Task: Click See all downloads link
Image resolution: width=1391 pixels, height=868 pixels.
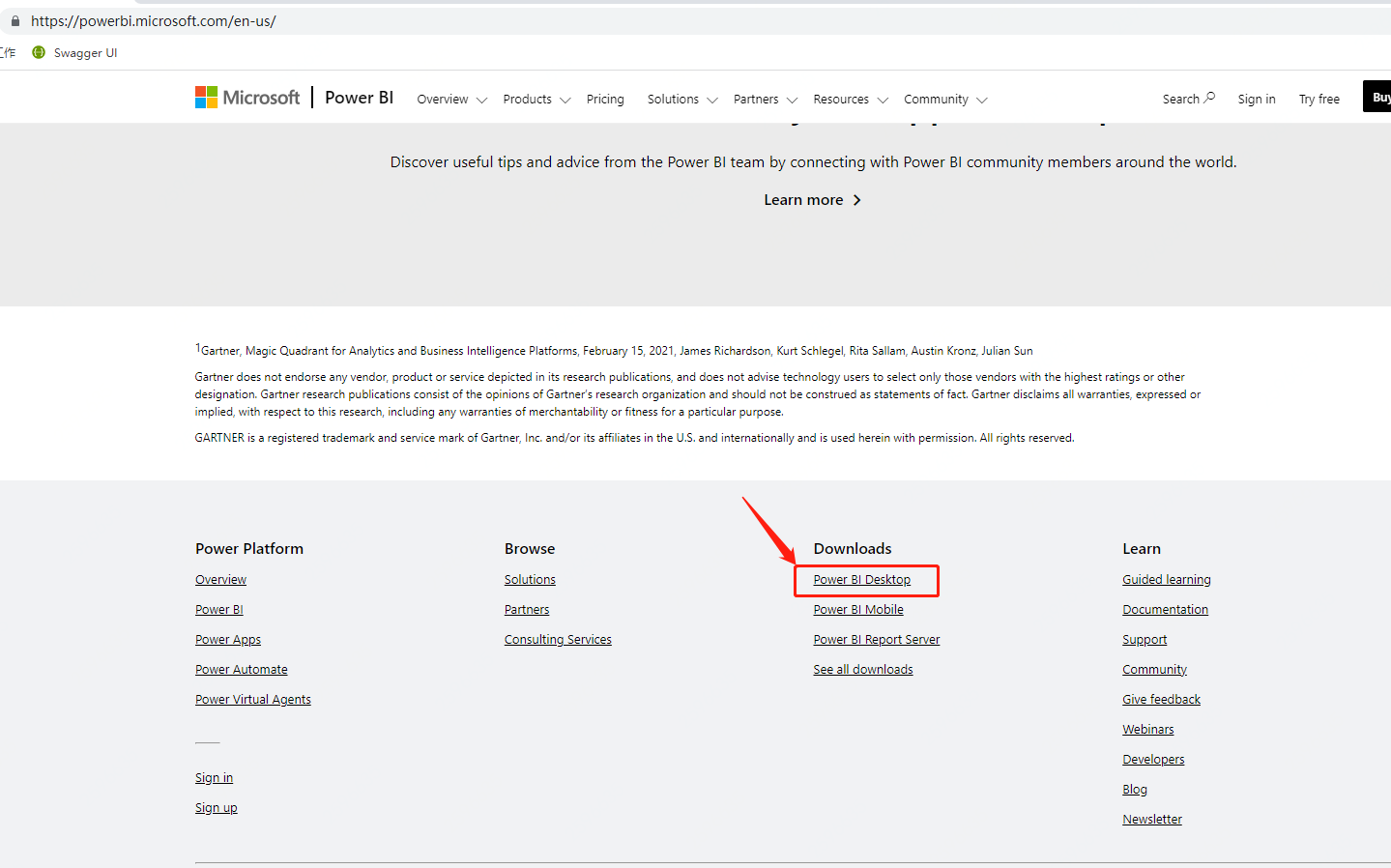Action: (x=863, y=670)
